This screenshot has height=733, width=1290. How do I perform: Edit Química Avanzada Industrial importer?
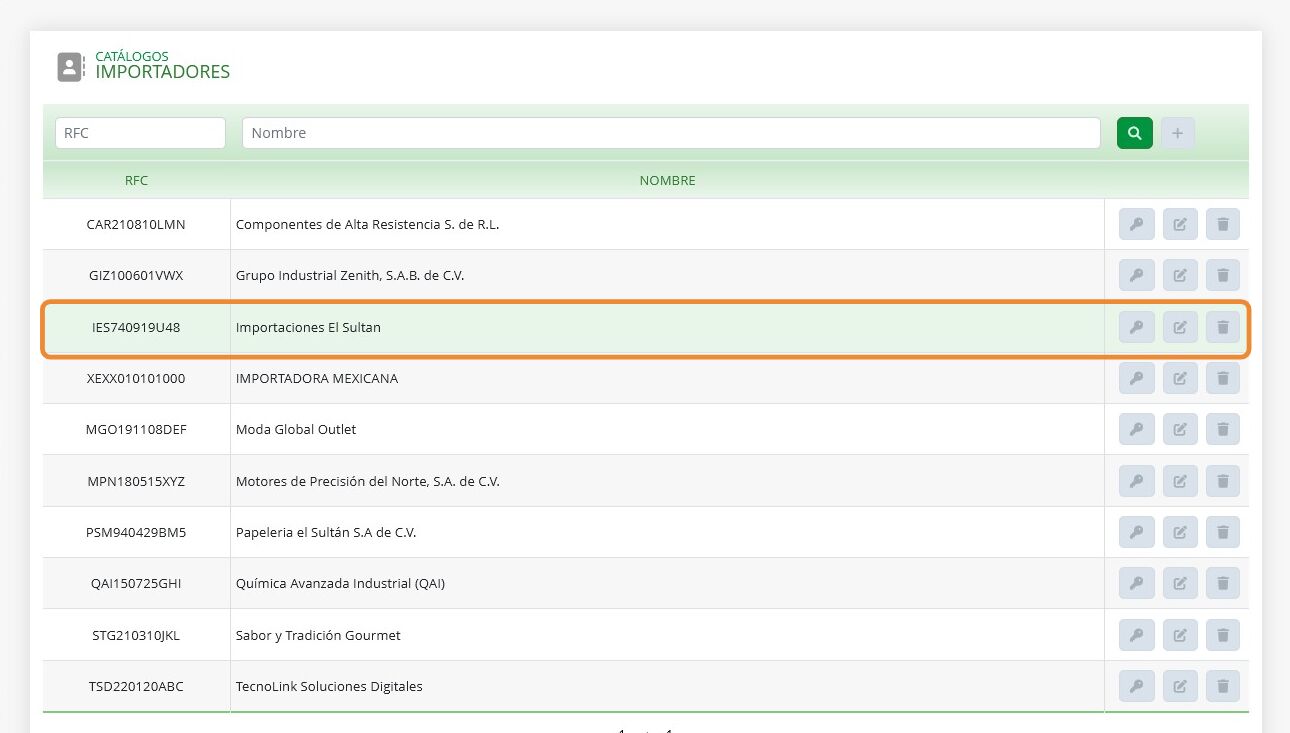click(1180, 583)
